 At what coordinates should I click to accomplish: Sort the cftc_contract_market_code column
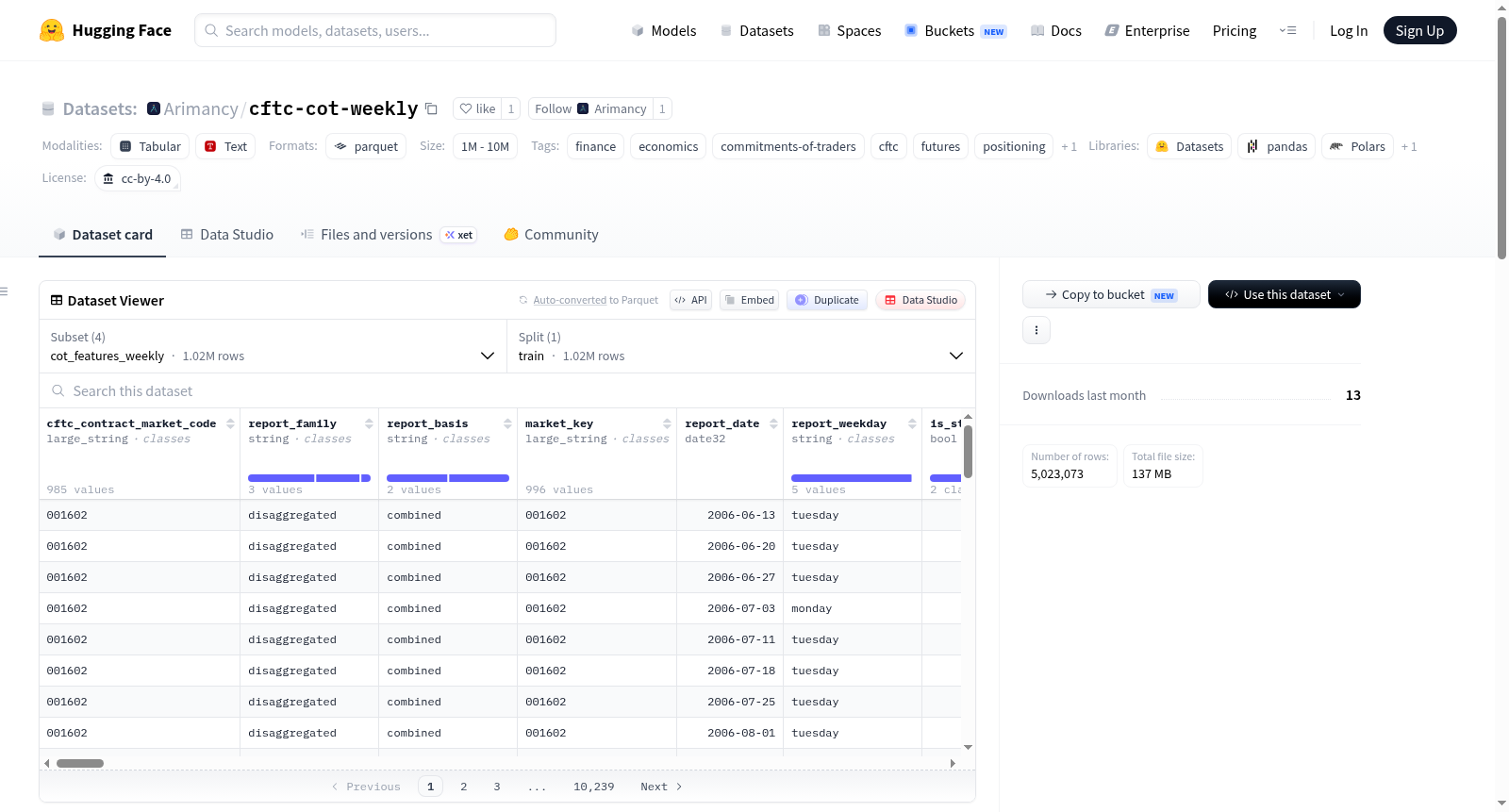click(230, 423)
